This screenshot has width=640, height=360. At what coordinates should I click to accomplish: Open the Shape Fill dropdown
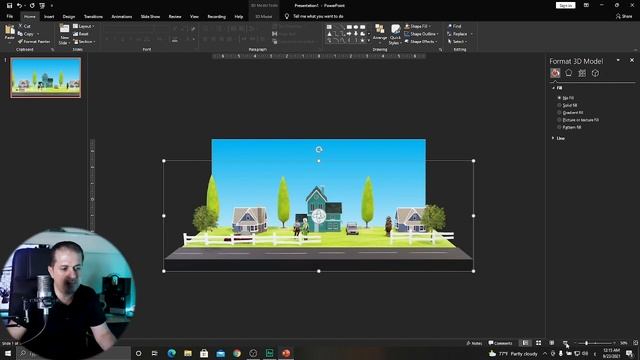[x=418, y=26]
